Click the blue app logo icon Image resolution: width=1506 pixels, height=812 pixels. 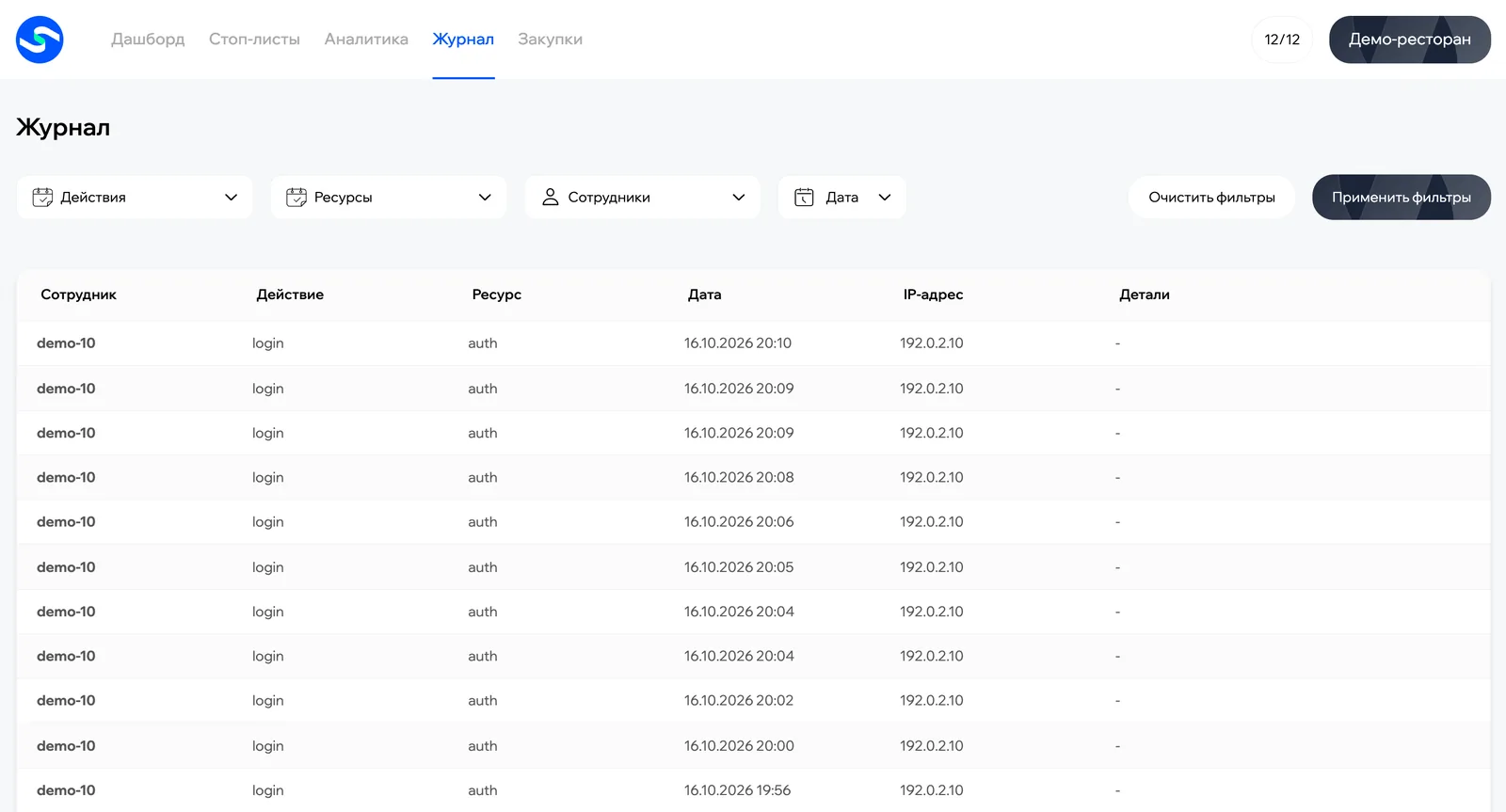[x=40, y=40]
